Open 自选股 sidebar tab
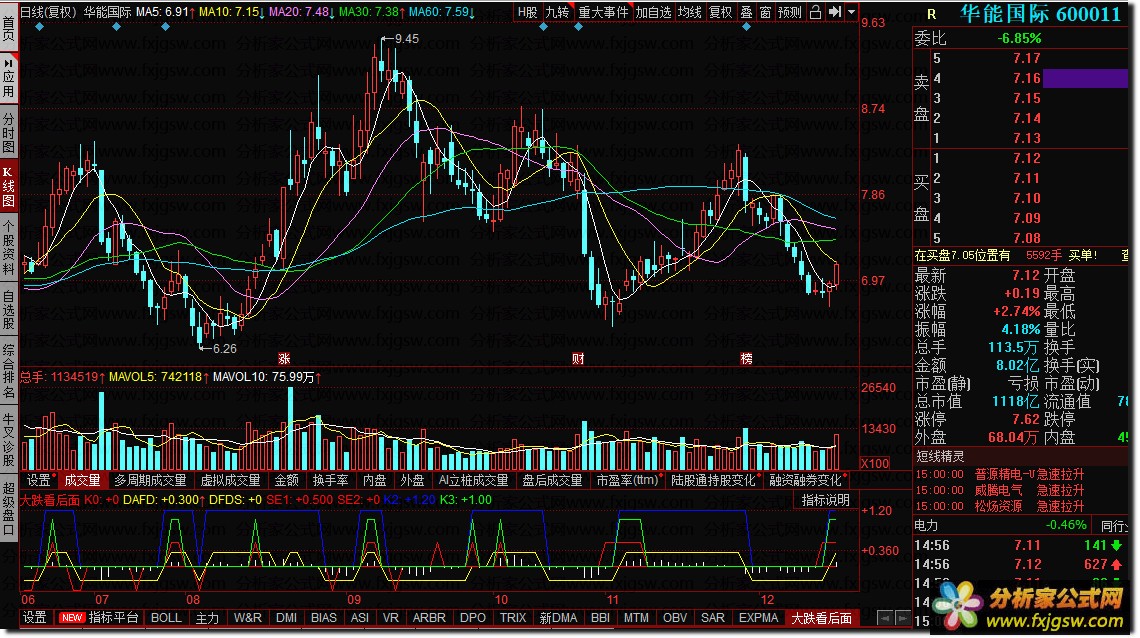Viewport: 1140px width, 638px height. coord(9,310)
